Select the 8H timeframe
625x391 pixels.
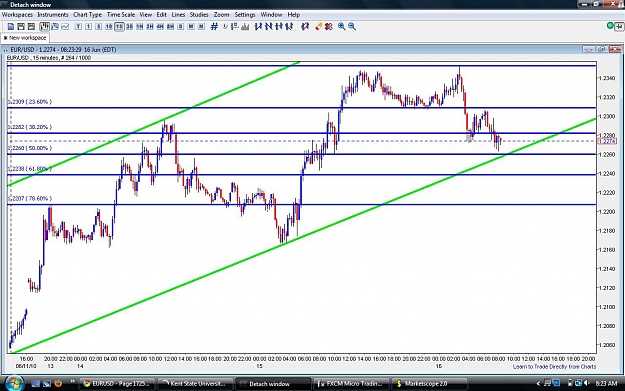point(171,27)
